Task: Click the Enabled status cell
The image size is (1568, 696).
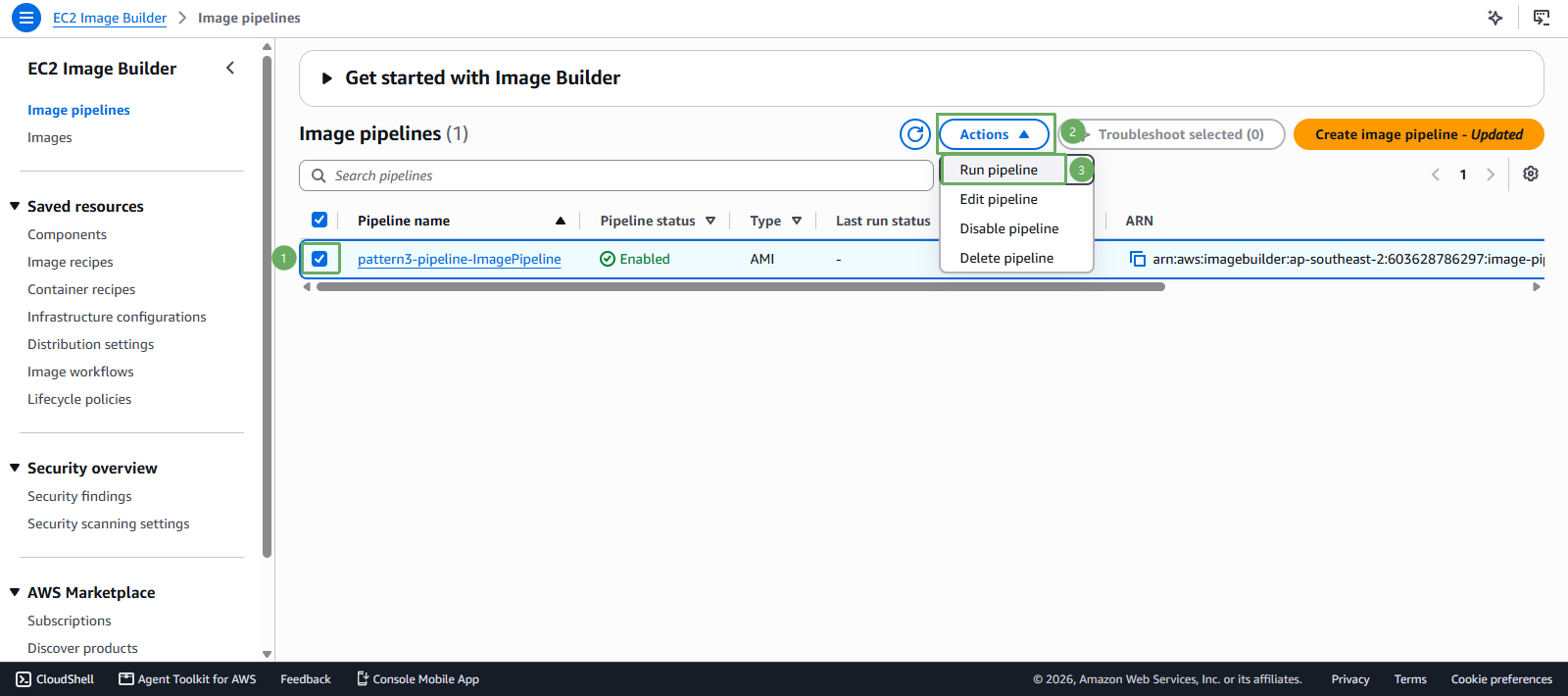Action: tap(635, 259)
